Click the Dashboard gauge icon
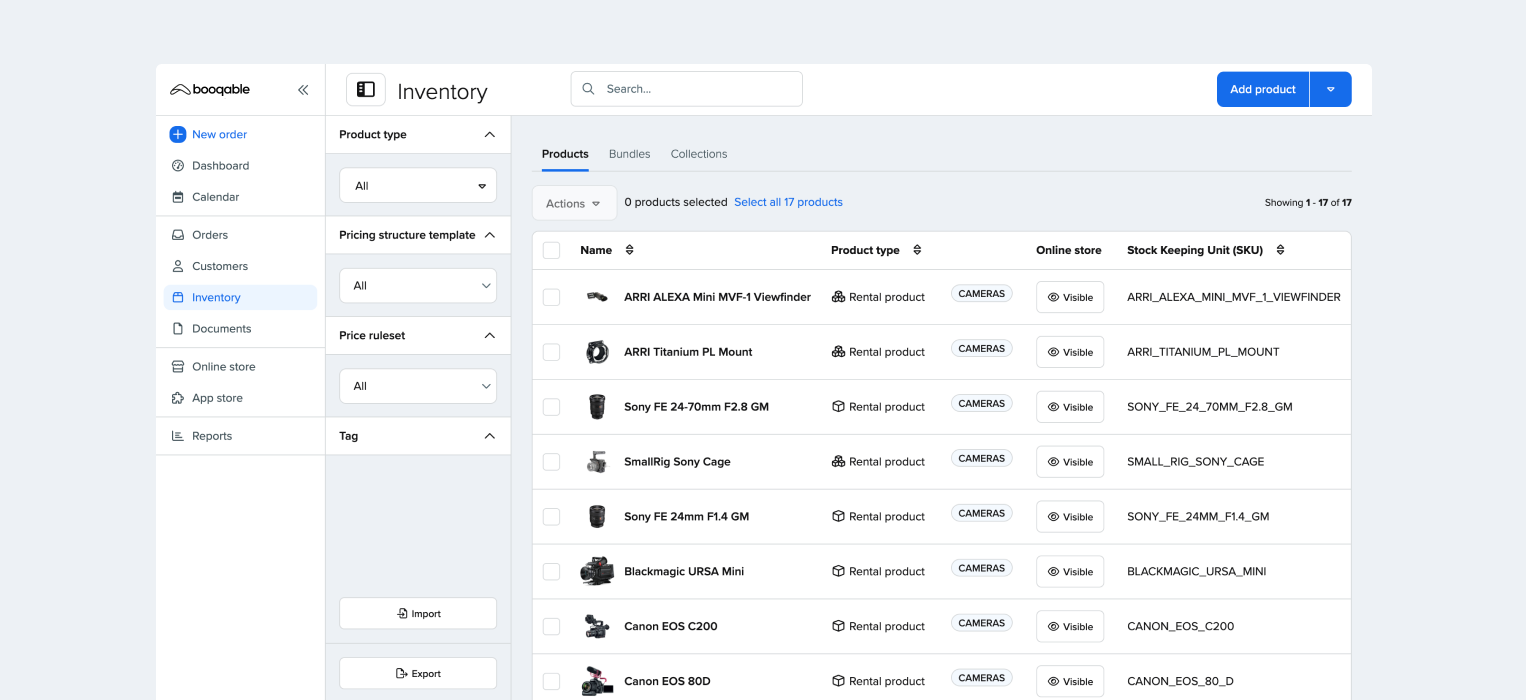 pyautogui.click(x=178, y=166)
